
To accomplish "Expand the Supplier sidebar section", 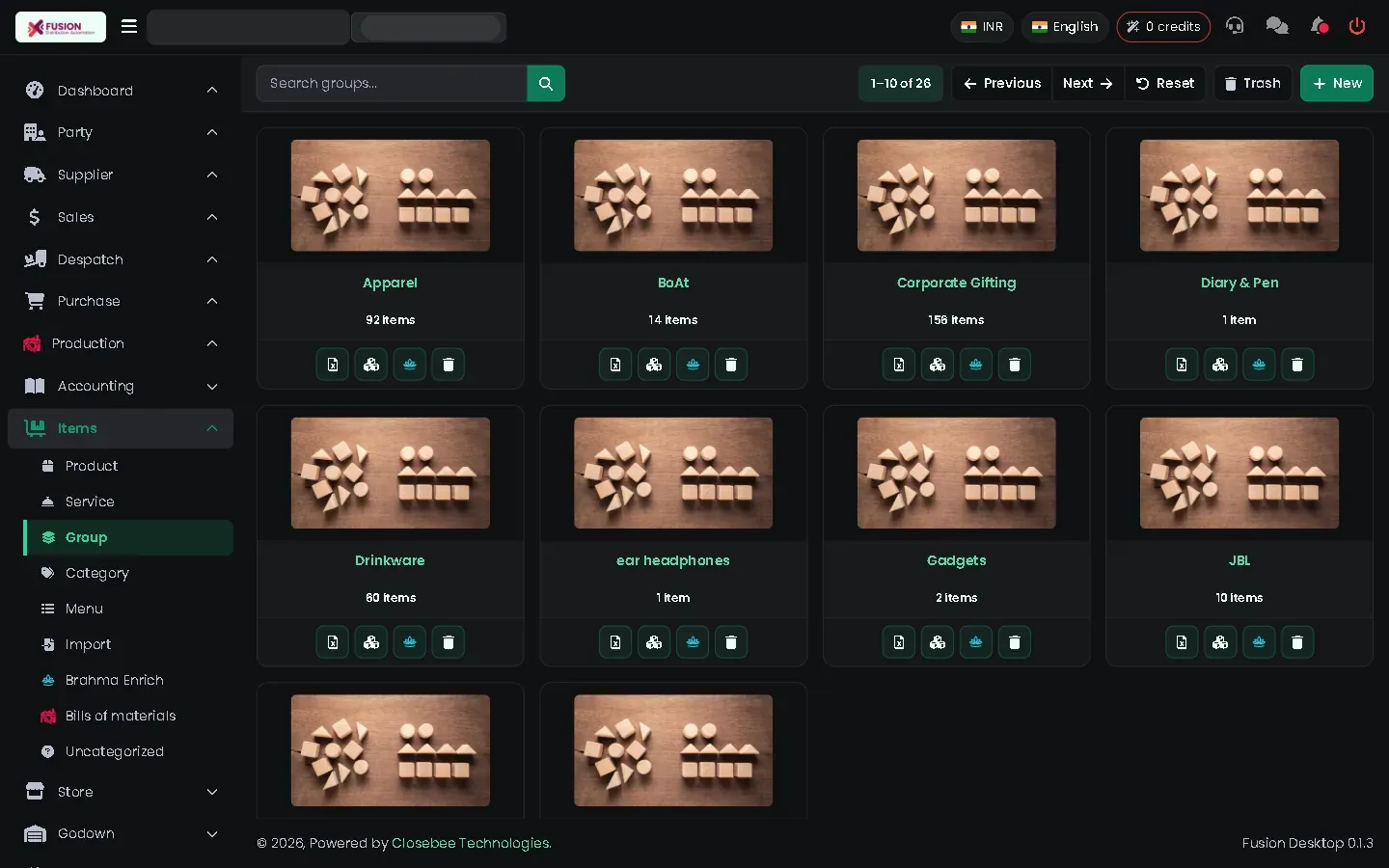I will (x=121, y=175).
